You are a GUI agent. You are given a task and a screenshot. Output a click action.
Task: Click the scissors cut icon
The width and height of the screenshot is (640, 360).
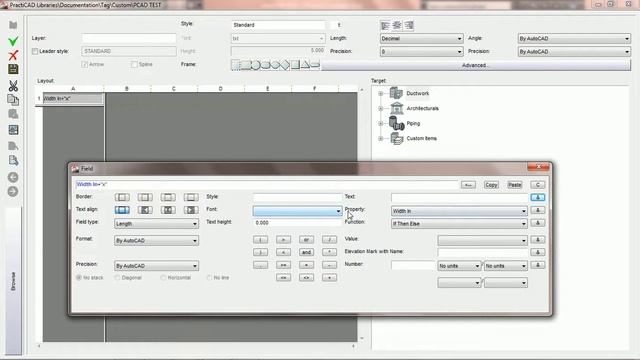tap(13, 85)
